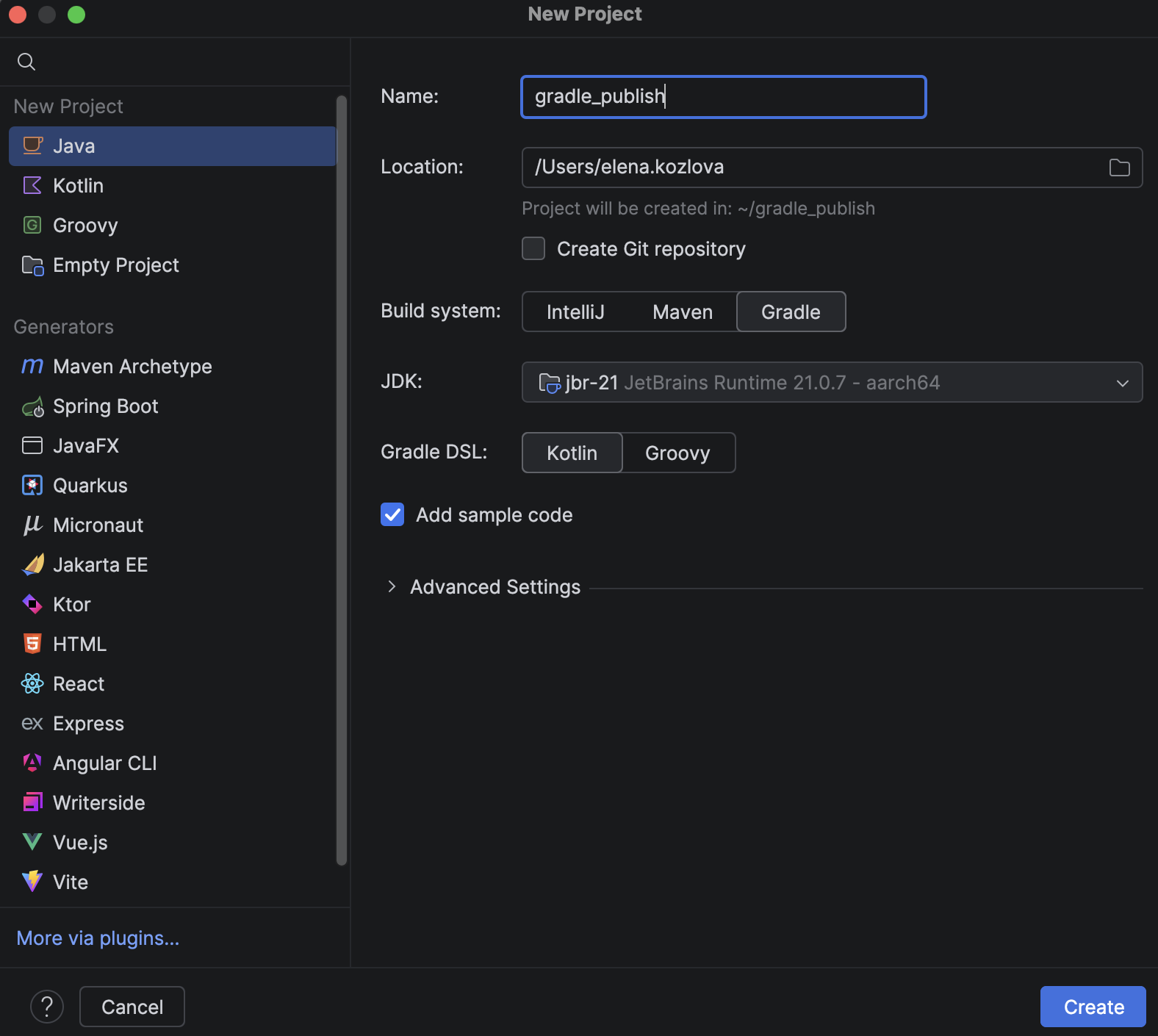
Task: Enable Create Git repository checkbox
Action: 533,248
